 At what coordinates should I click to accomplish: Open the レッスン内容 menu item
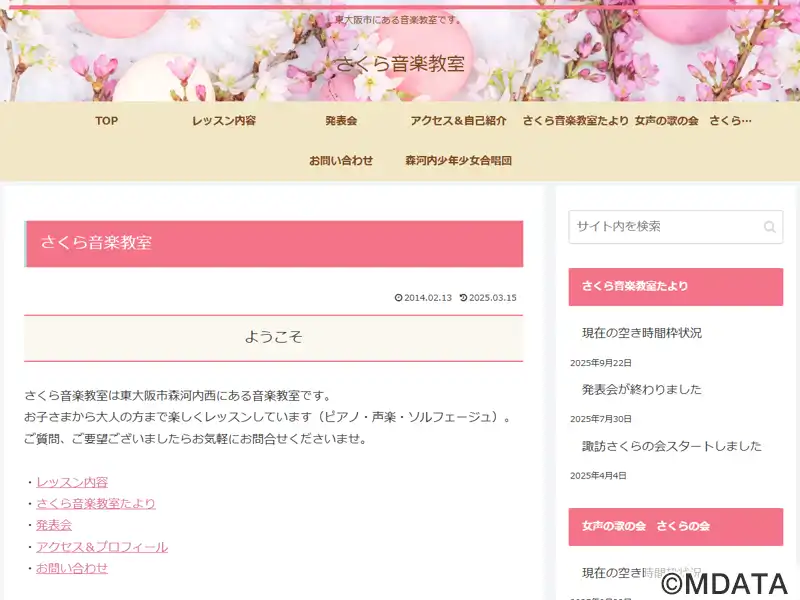click(x=224, y=121)
